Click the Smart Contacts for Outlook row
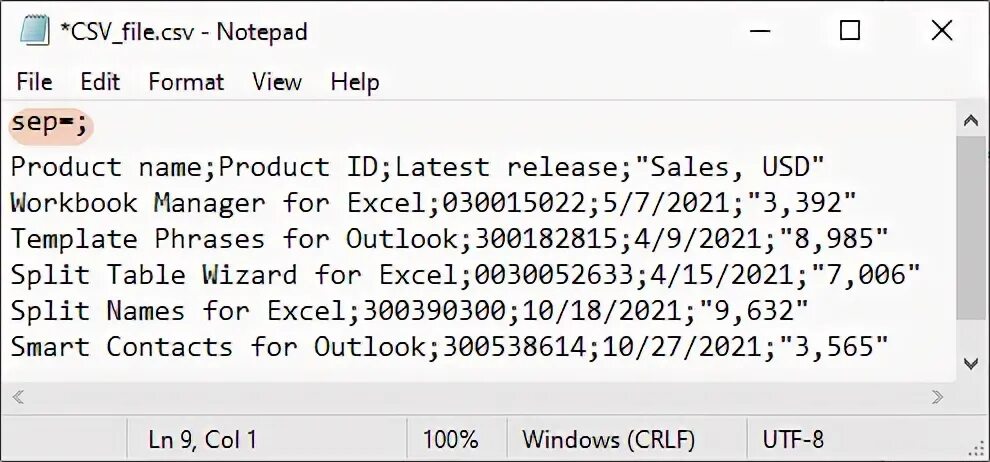This screenshot has height=462, width=990. click(x=449, y=347)
